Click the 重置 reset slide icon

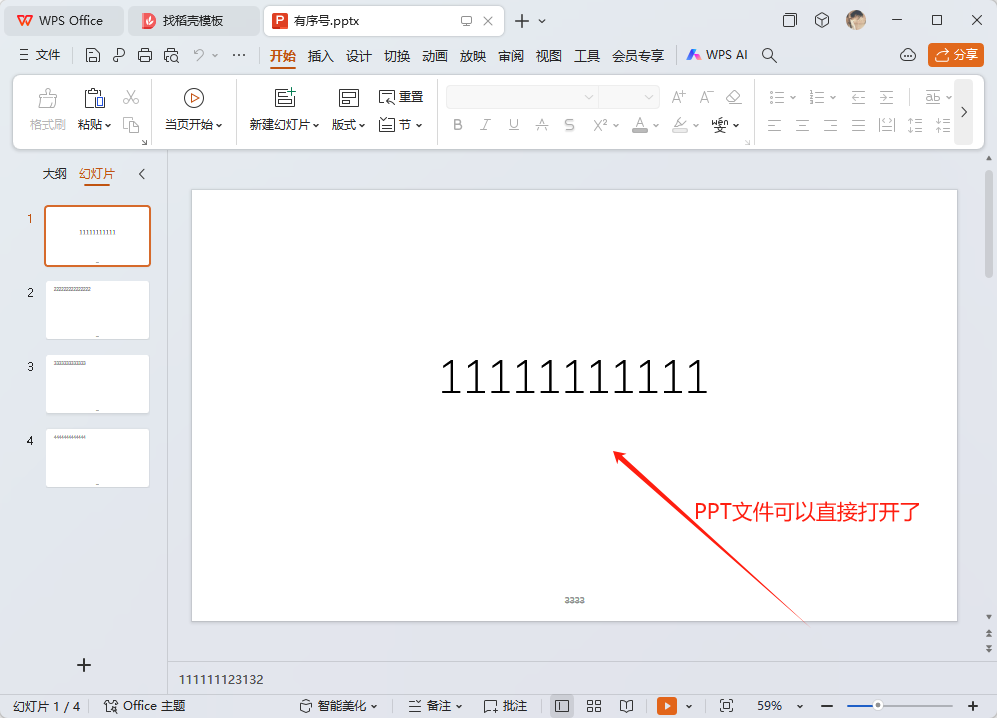pyautogui.click(x=400, y=97)
